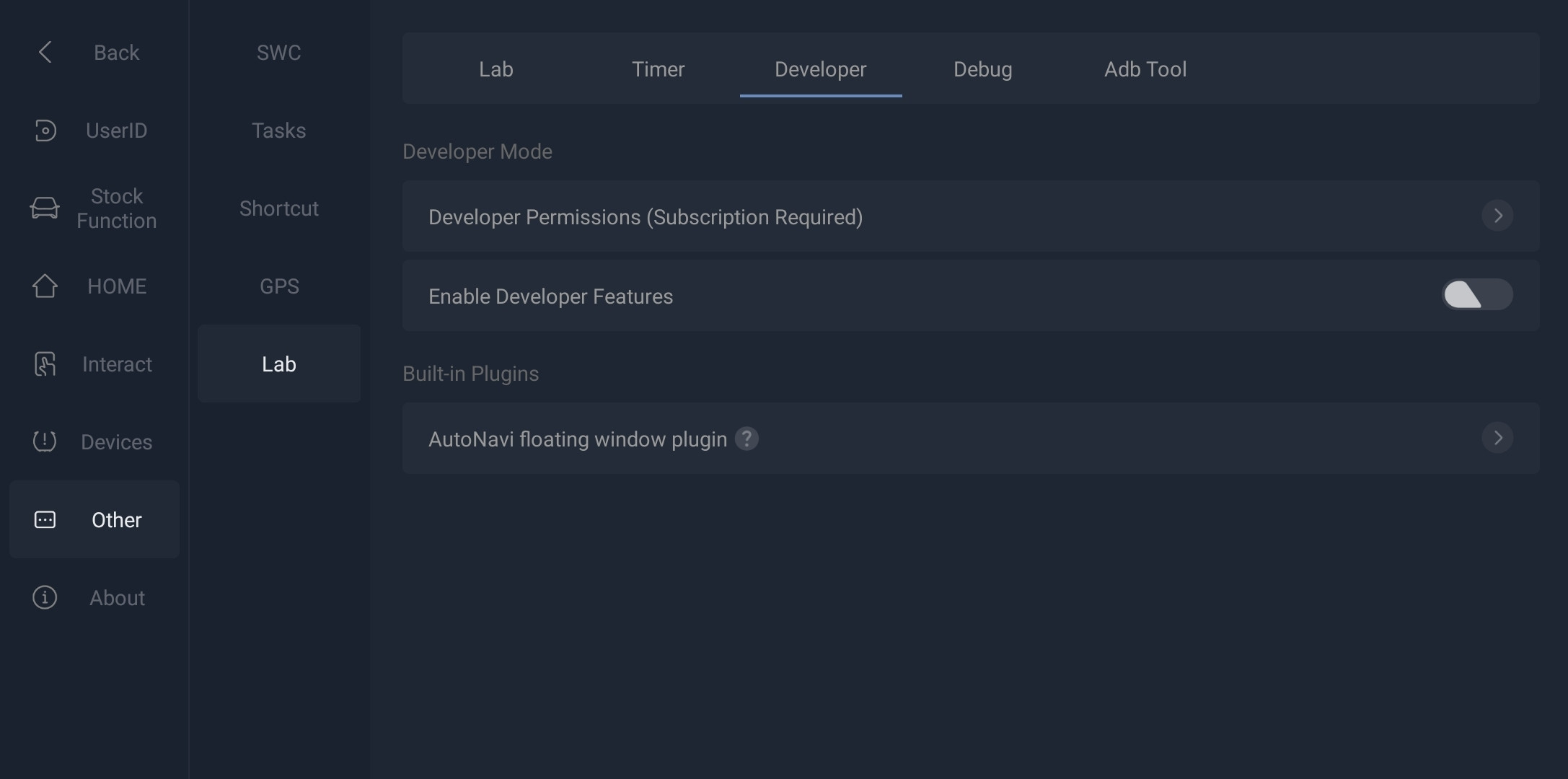The image size is (1568, 779).
Task: Click the HOME house icon
Action: [x=45, y=286]
